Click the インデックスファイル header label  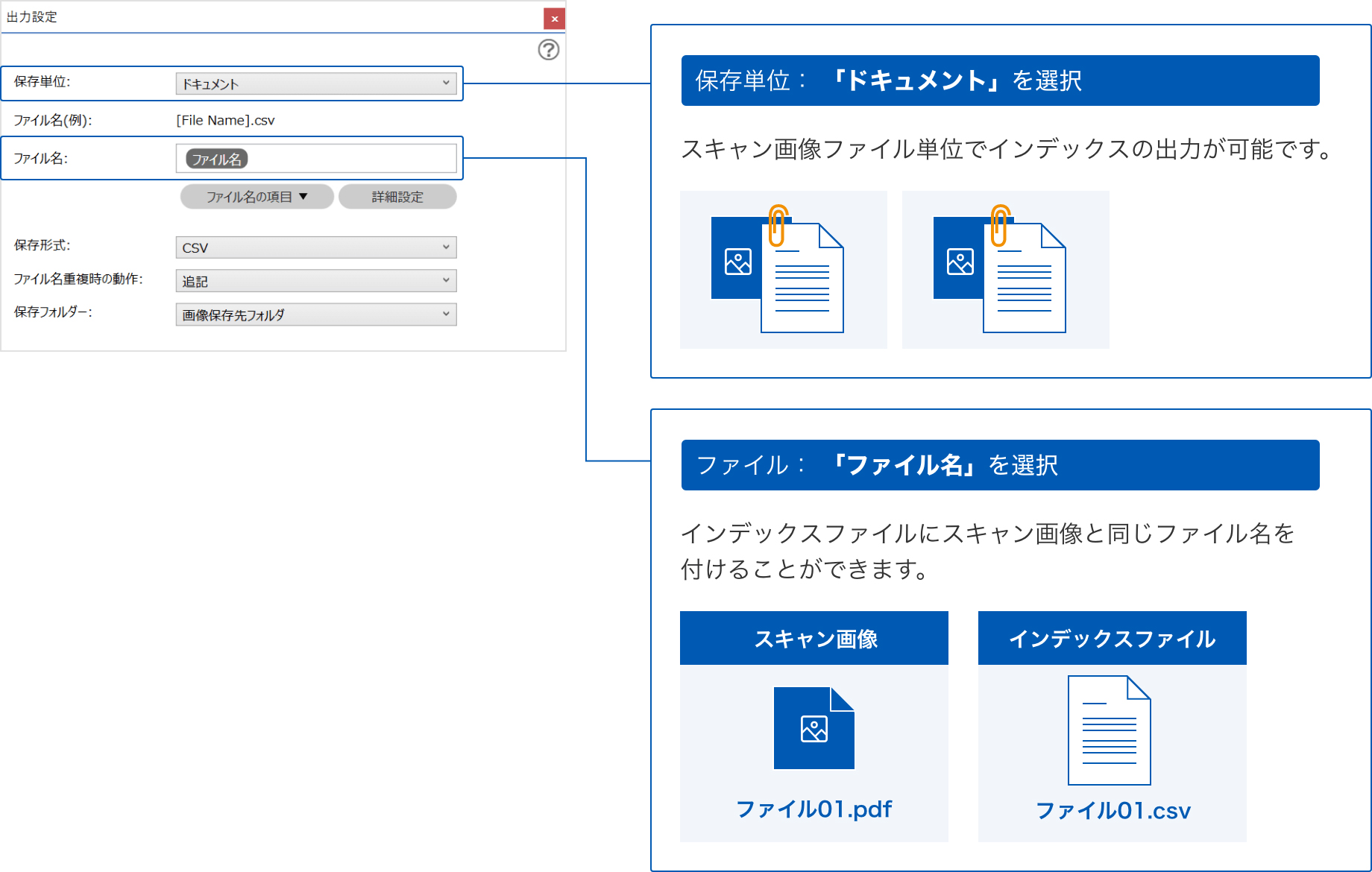(1112, 639)
